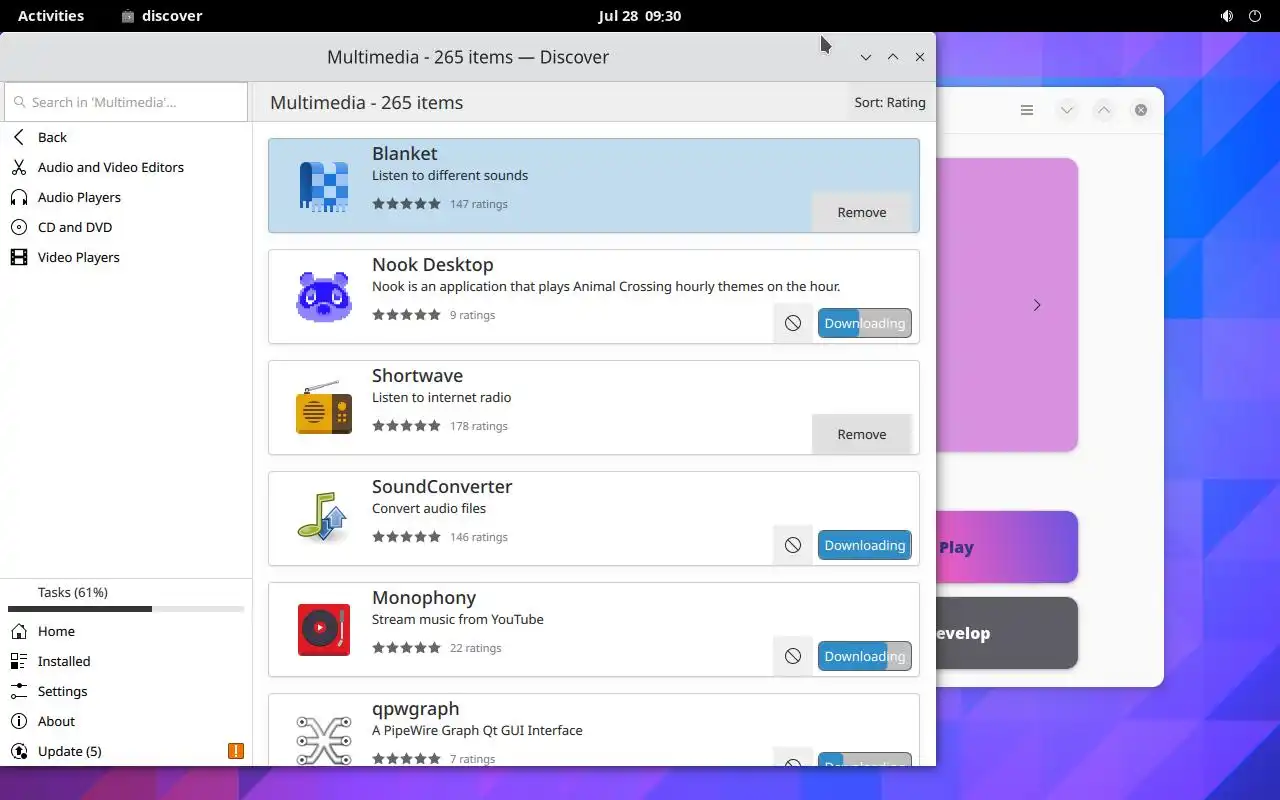Click the Blanket app icon

click(x=324, y=186)
